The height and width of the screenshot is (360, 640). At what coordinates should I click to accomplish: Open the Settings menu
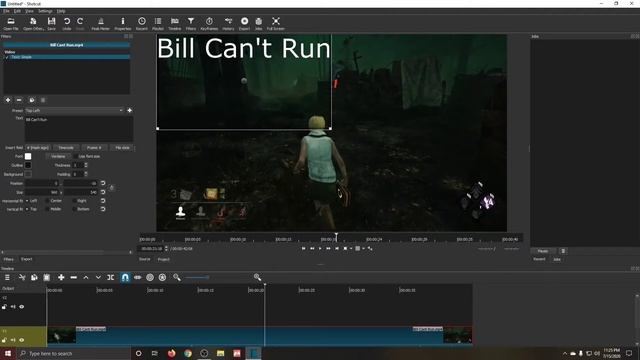pyautogui.click(x=45, y=11)
